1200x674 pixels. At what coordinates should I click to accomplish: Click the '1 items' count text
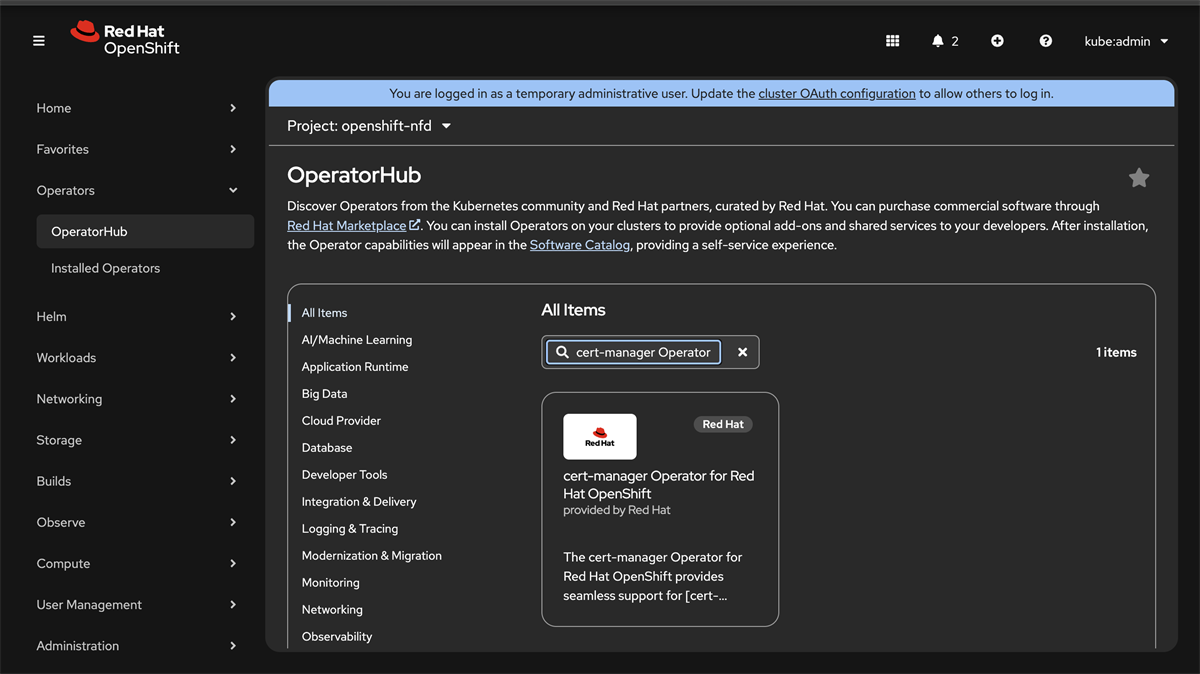(1116, 352)
